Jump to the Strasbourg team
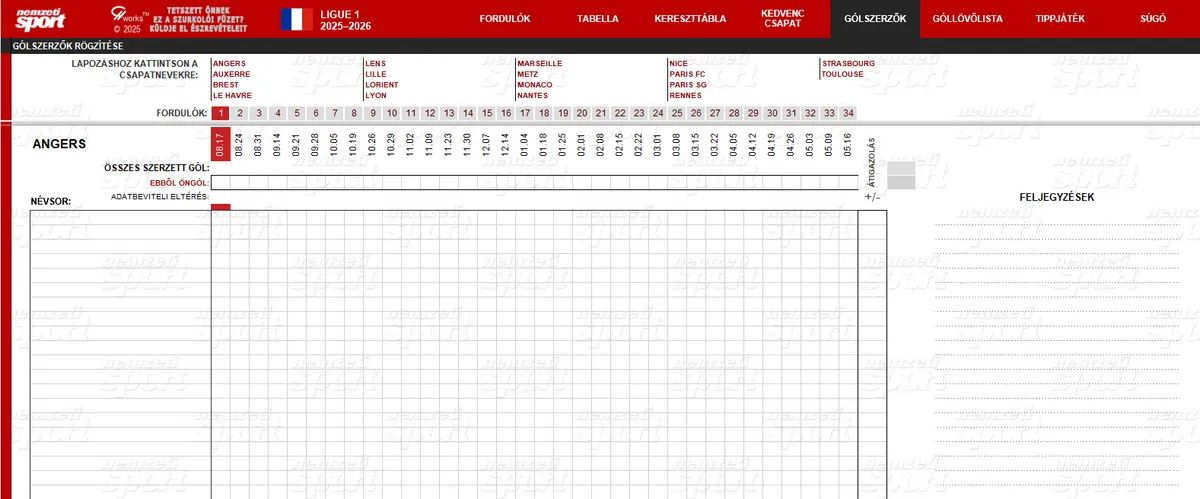Viewport: 1200px width, 499px height. coord(849,63)
